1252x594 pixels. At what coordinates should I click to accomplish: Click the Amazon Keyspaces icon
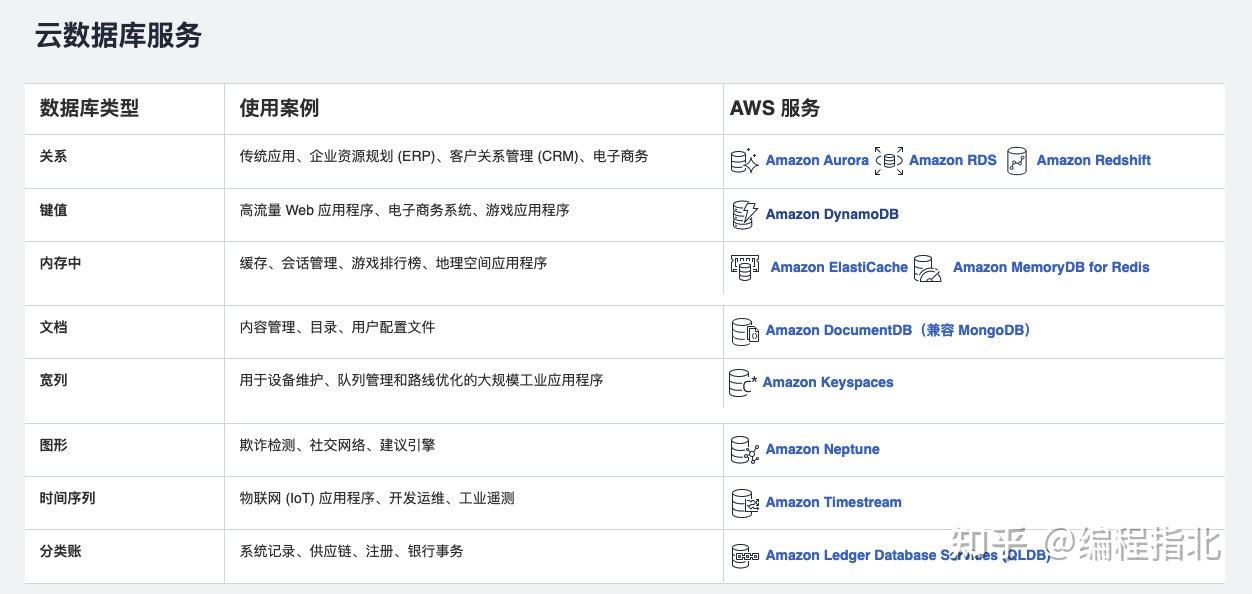(x=742, y=383)
